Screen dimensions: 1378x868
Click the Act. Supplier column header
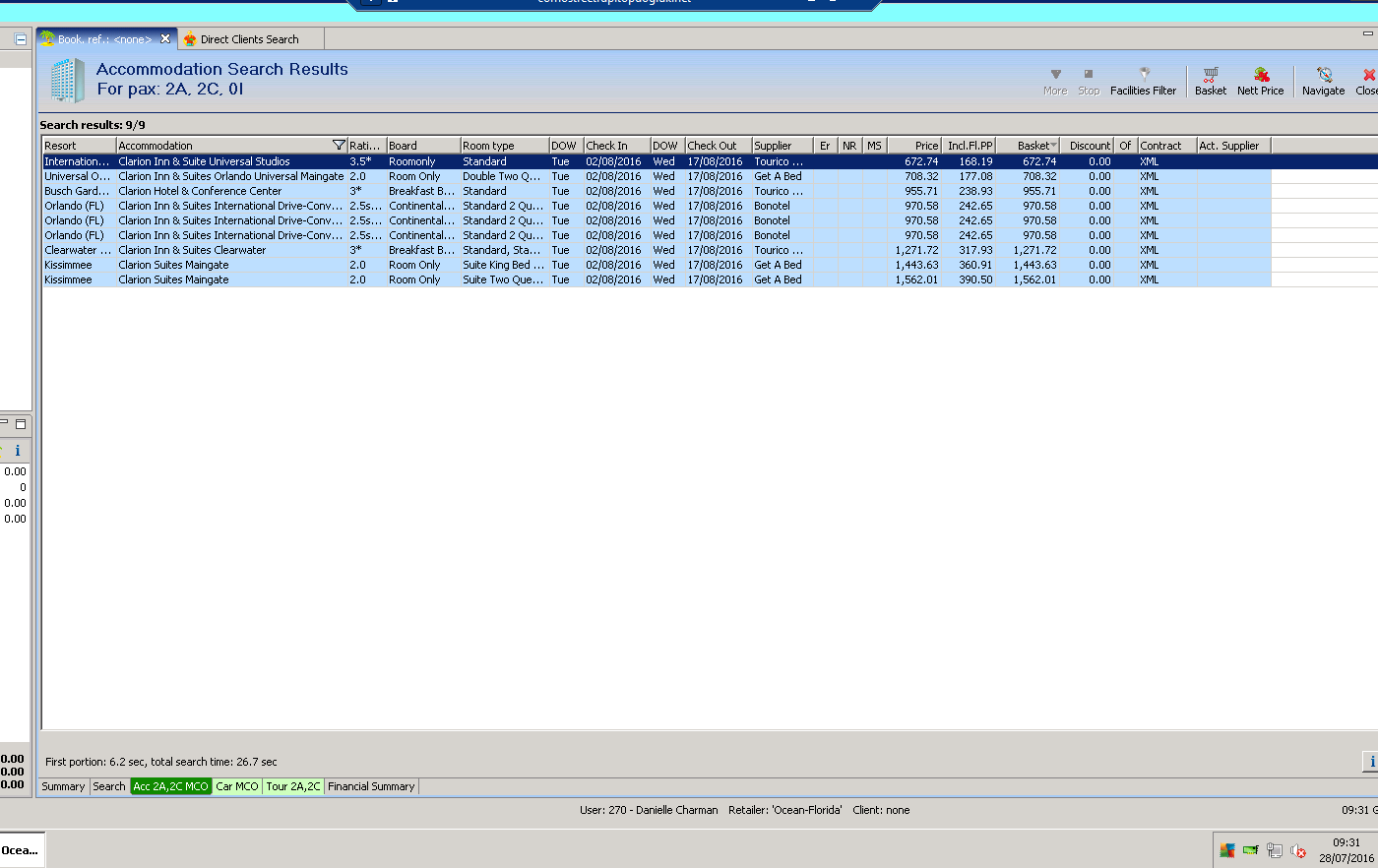pyautogui.click(x=1234, y=146)
